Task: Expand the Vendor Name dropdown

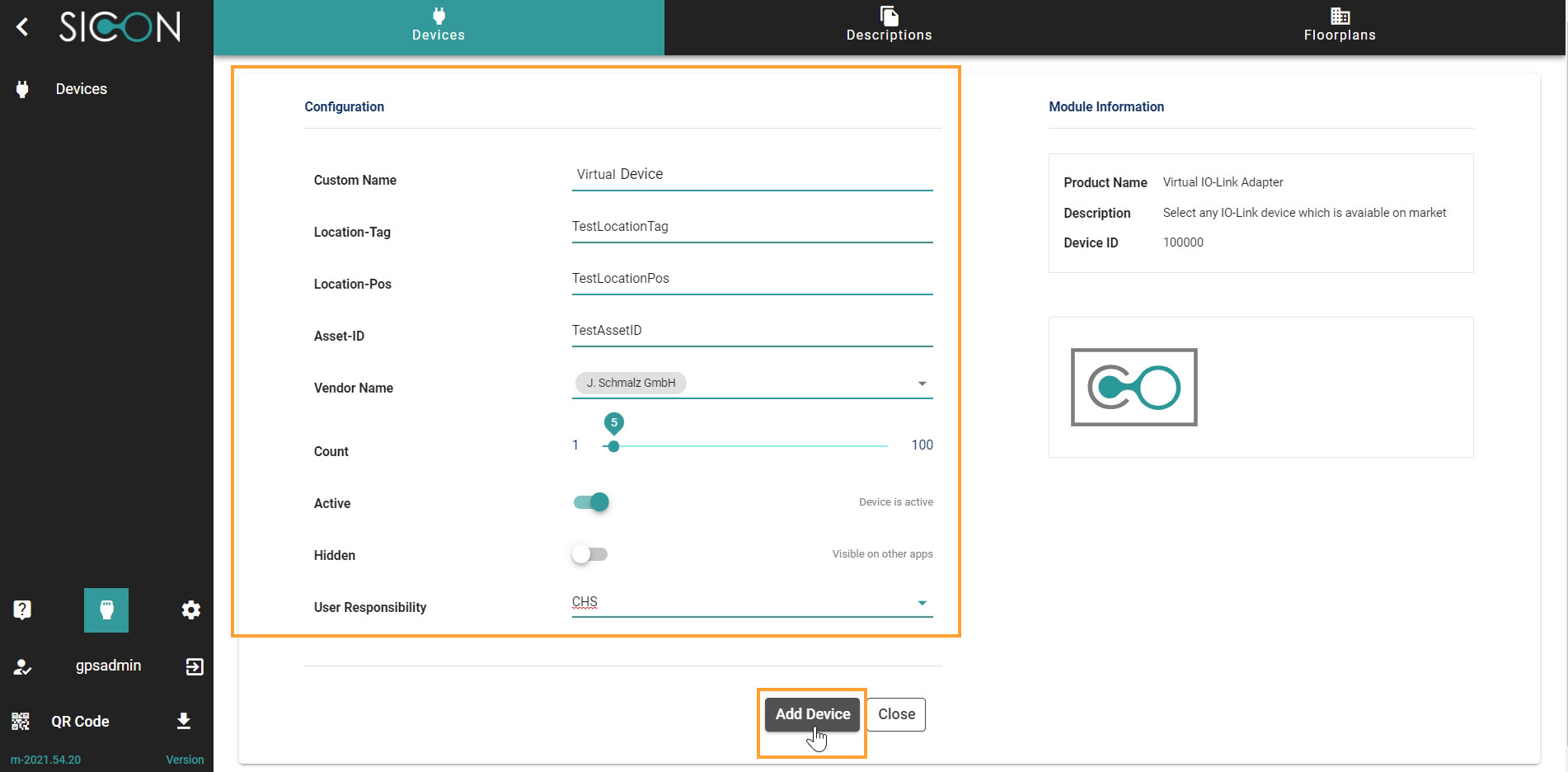Action: [x=922, y=384]
